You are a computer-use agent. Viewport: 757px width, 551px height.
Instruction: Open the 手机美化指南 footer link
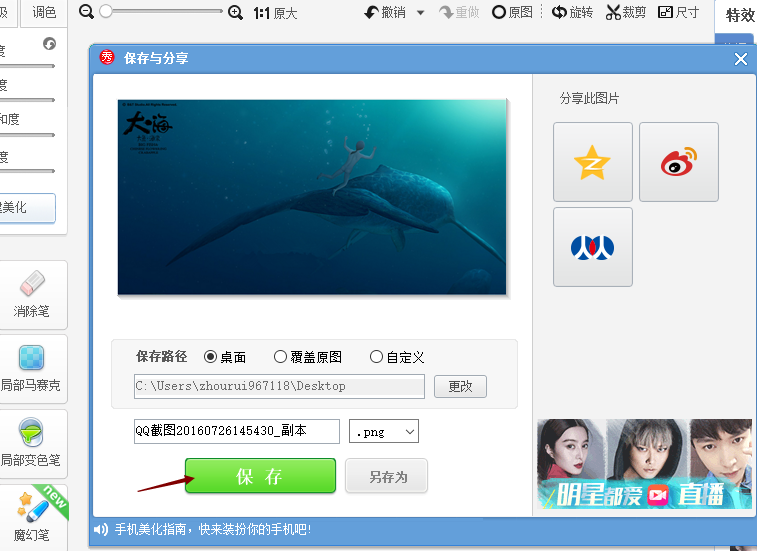[213, 529]
